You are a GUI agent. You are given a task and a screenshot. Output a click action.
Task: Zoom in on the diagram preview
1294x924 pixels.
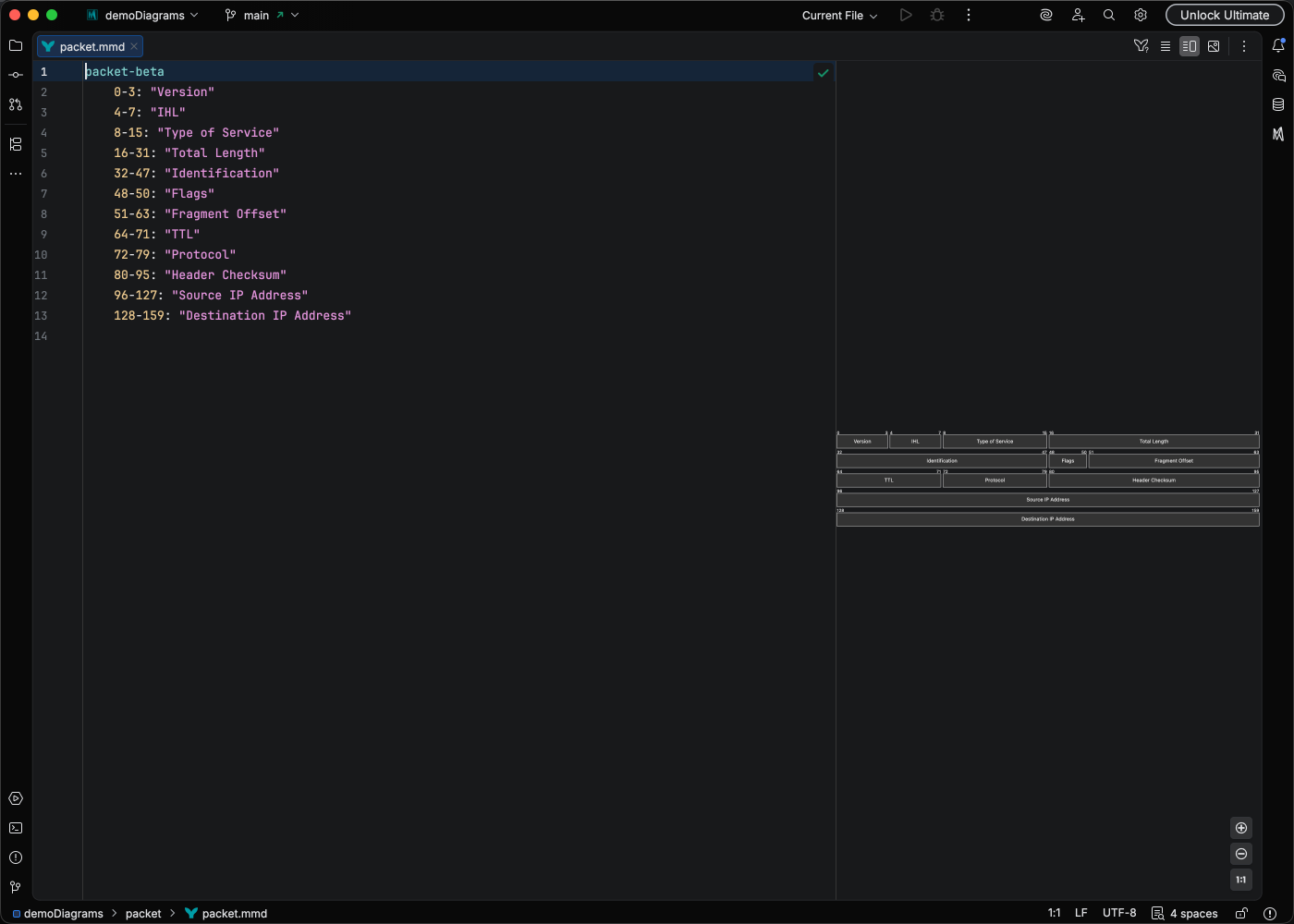pyautogui.click(x=1241, y=828)
